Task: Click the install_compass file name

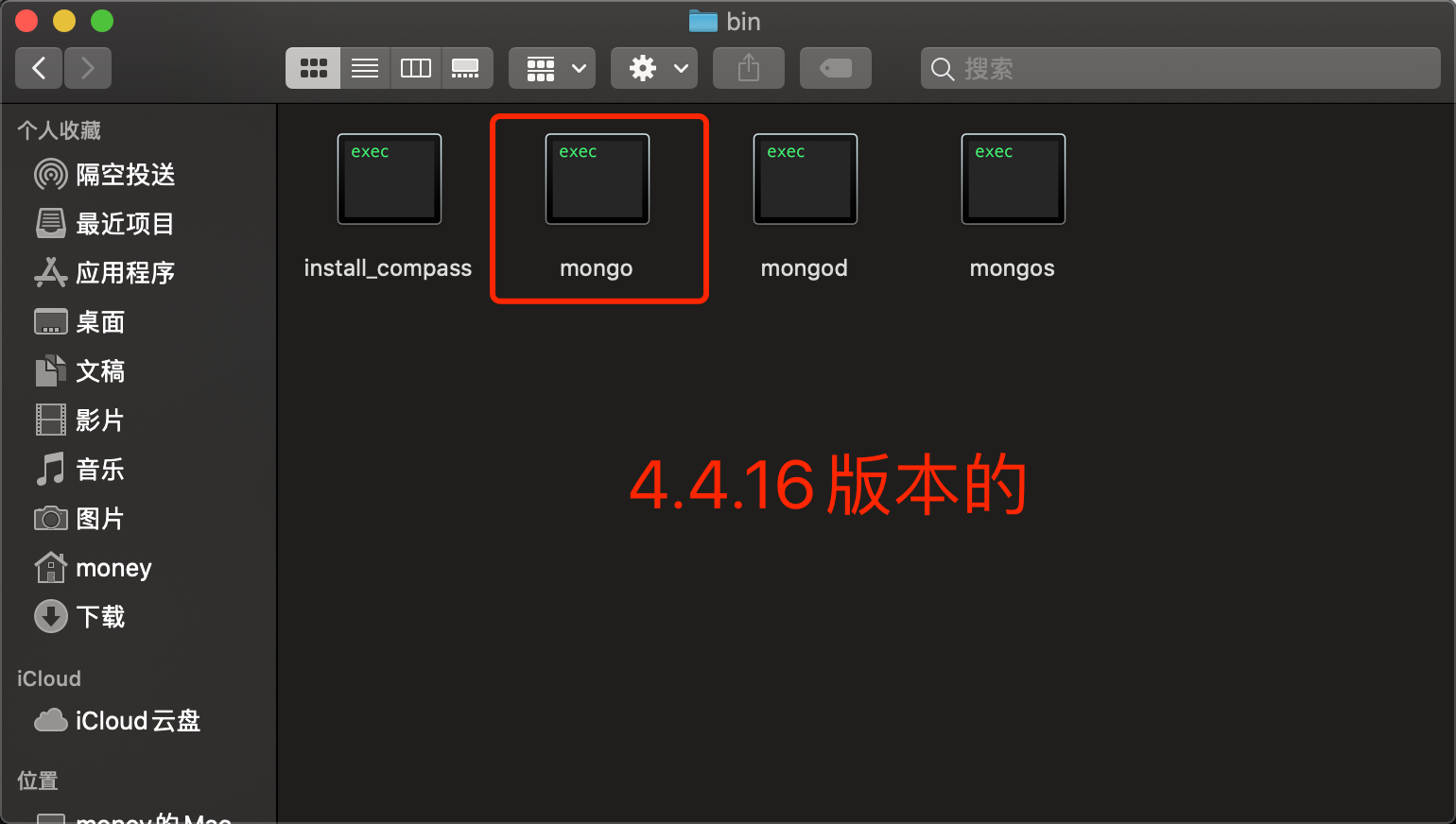Action: pos(388,268)
